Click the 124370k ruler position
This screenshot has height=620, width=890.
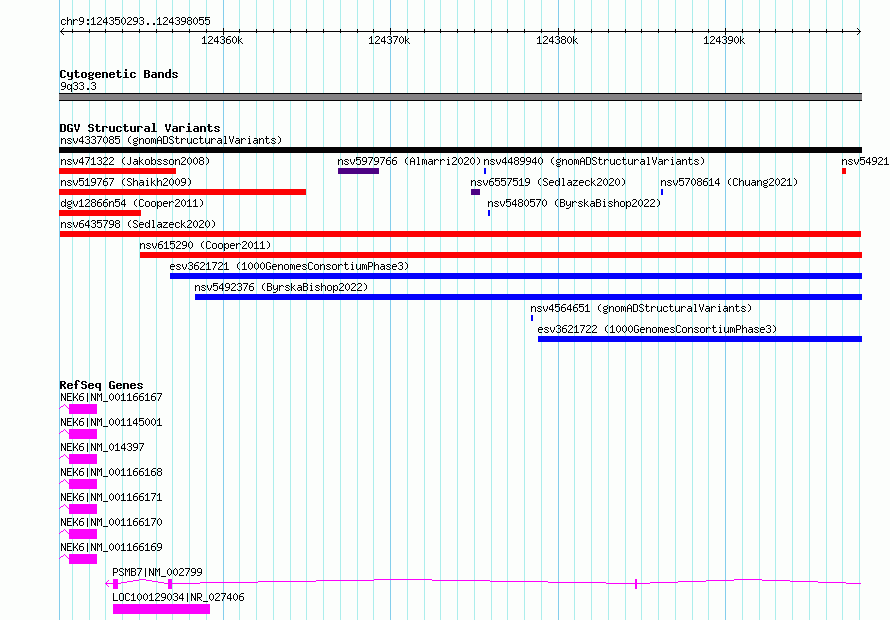pos(389,40)
